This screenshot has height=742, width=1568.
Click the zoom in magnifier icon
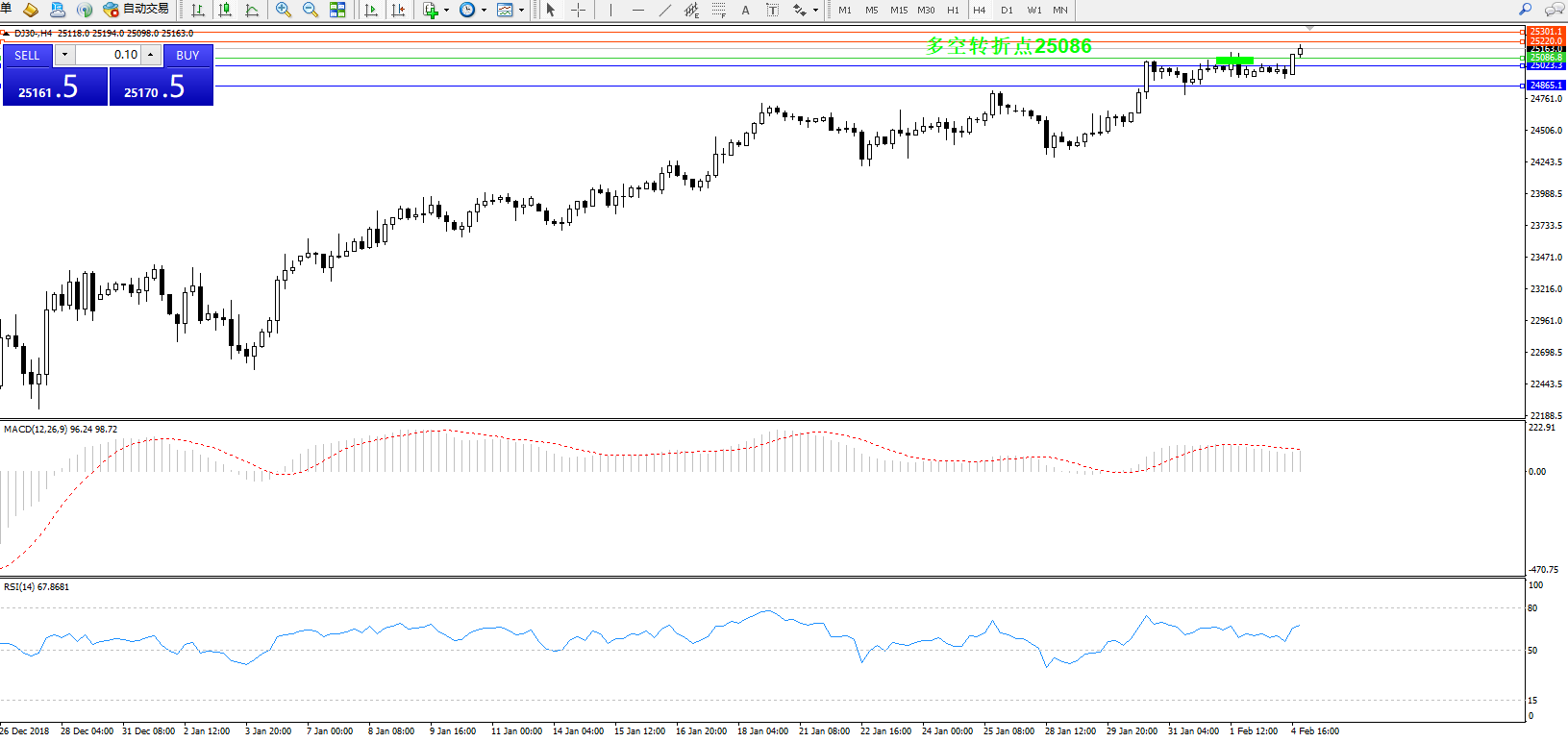pyautogui.click(x=284, y=10)
